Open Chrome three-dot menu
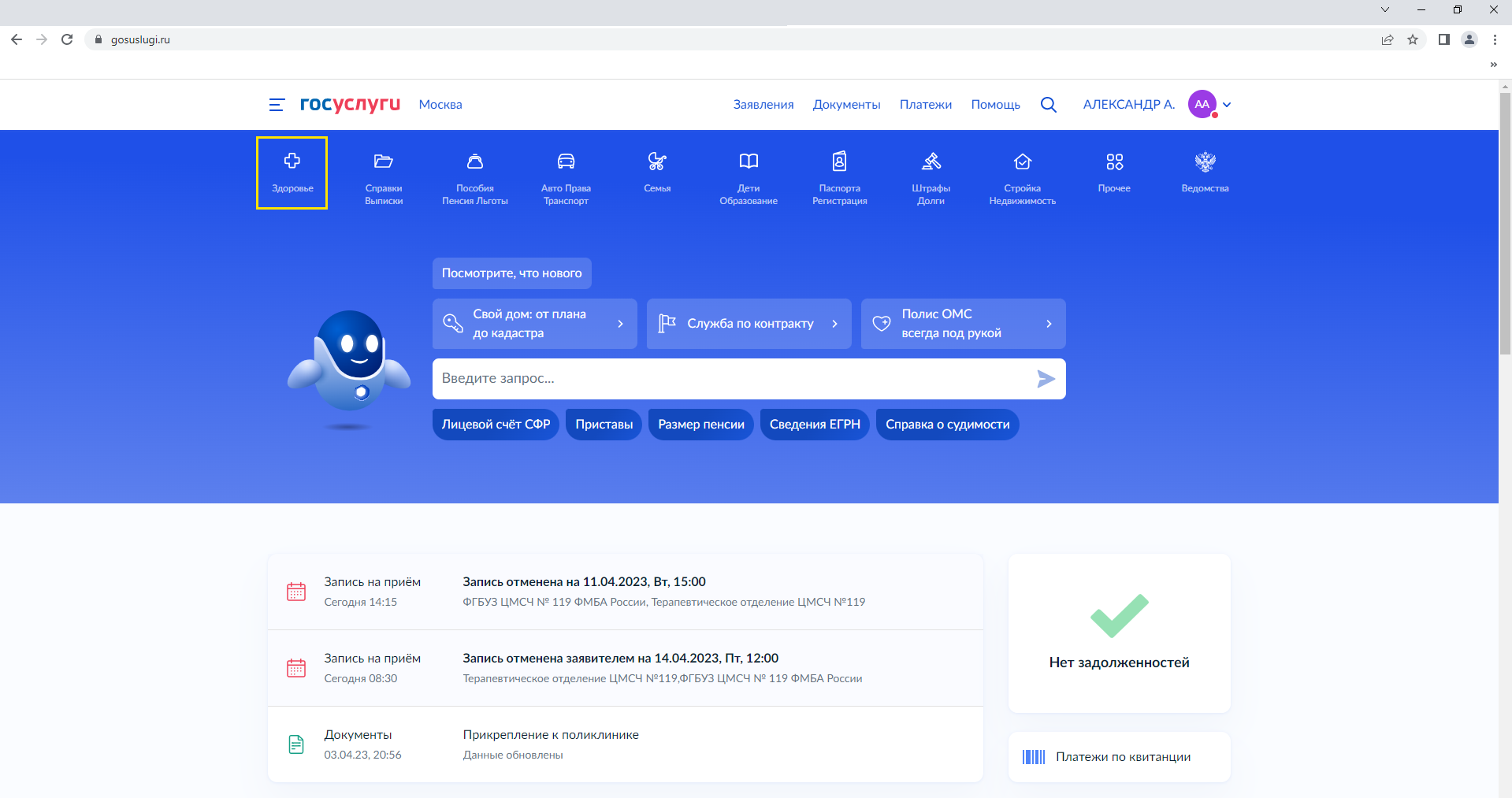This screenshot has width=1512, height=798. tap(1495, 39)
